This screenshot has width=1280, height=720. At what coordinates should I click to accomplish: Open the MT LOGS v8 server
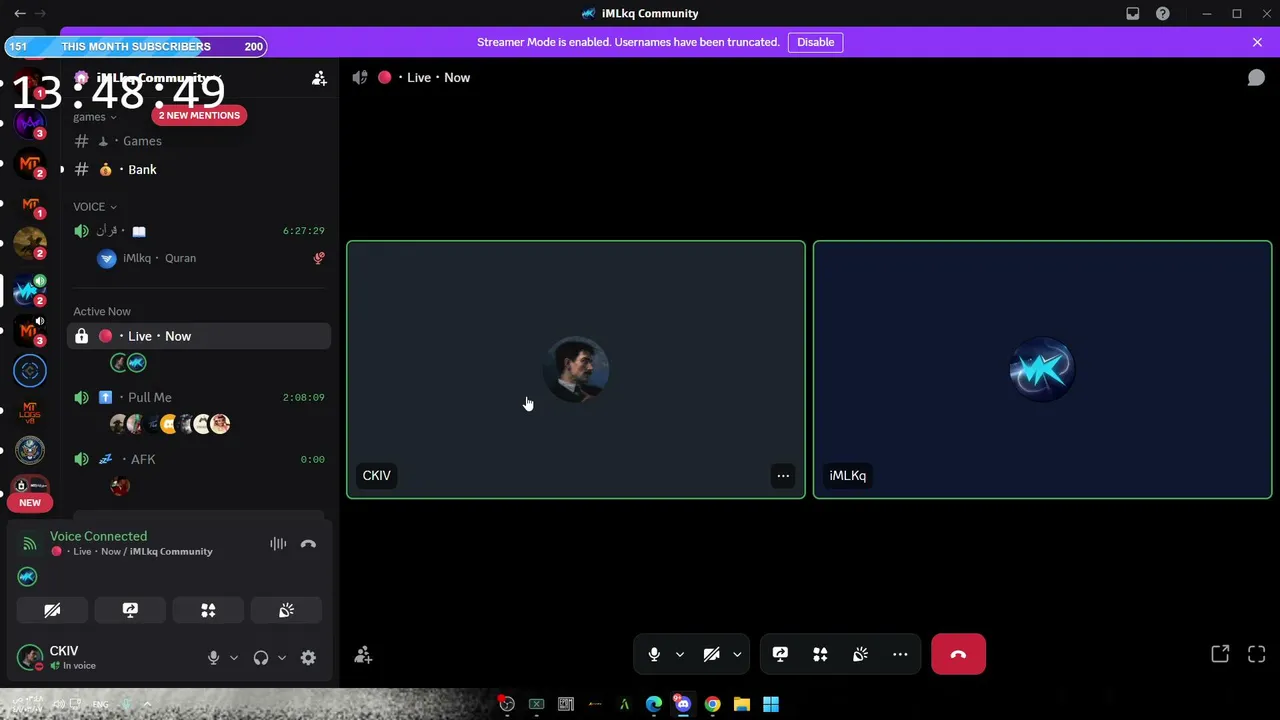click(x=30, y=411)
